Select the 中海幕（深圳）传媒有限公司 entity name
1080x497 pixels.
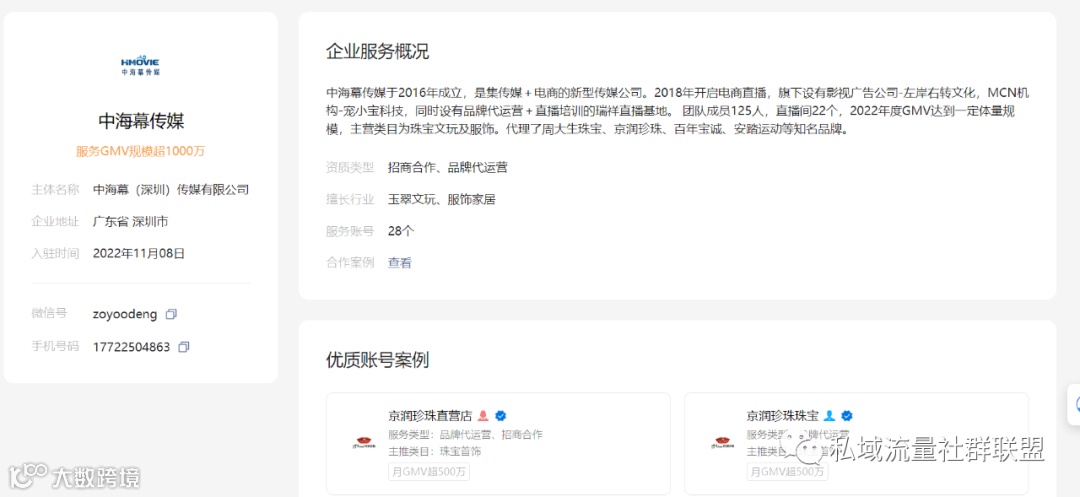point(171,189)
